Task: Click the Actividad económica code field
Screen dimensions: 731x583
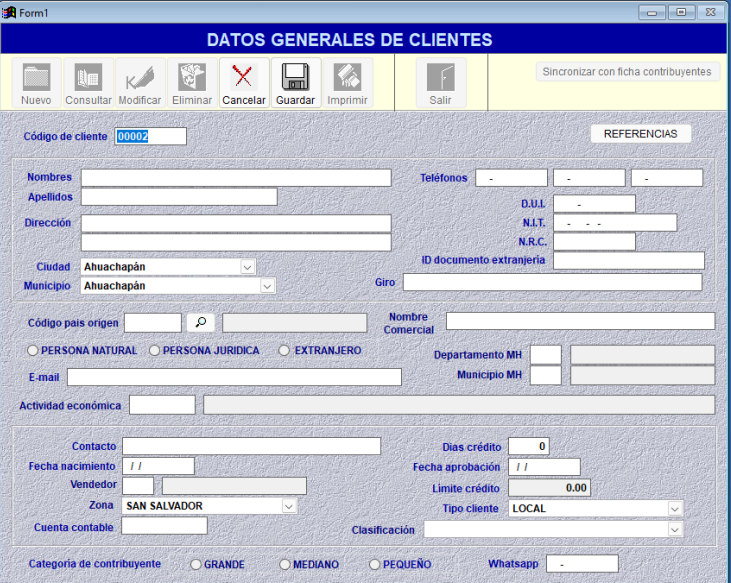Action: [x=162, y=405]
